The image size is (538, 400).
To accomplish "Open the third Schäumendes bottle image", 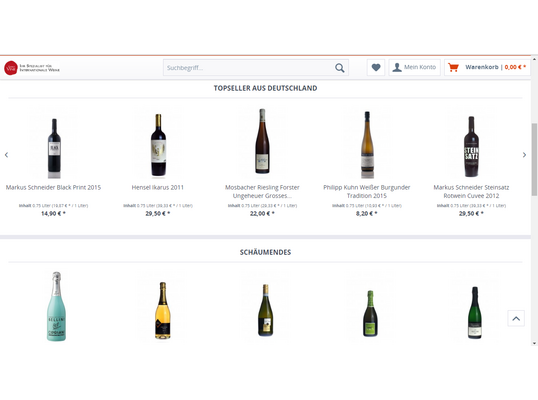I will point(266,310).
